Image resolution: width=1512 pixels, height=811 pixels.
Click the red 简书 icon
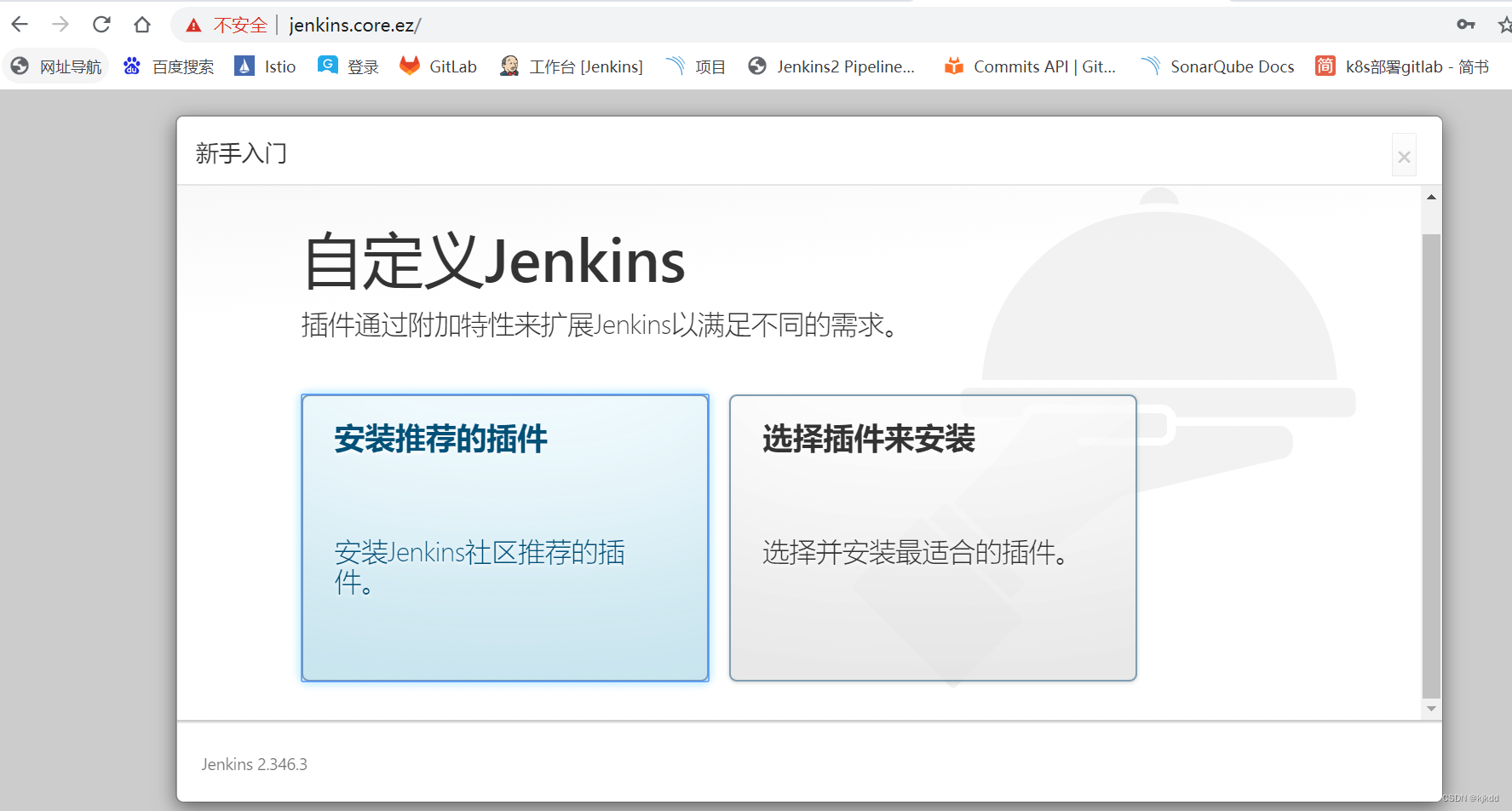(1325, 66)
